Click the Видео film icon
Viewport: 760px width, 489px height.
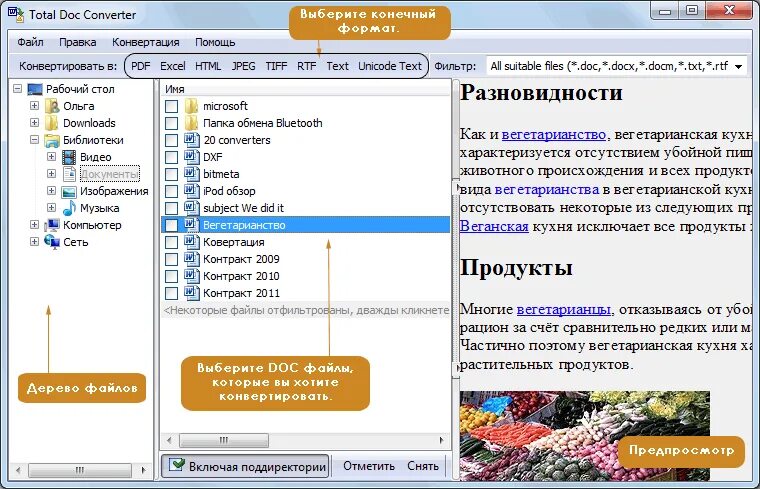pyautogui.click(x=69, y=157)
